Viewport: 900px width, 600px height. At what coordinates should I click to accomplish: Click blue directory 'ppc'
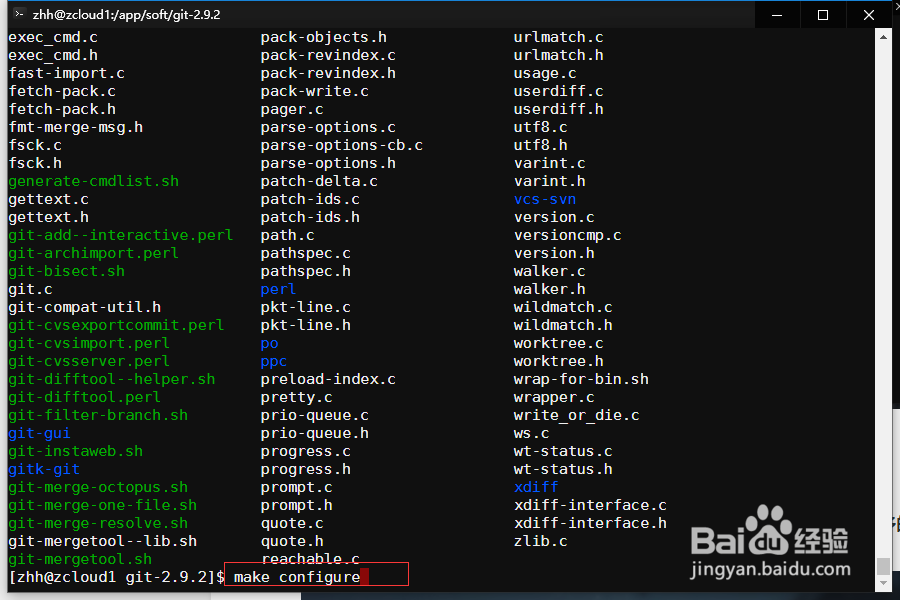click(274, 362)
